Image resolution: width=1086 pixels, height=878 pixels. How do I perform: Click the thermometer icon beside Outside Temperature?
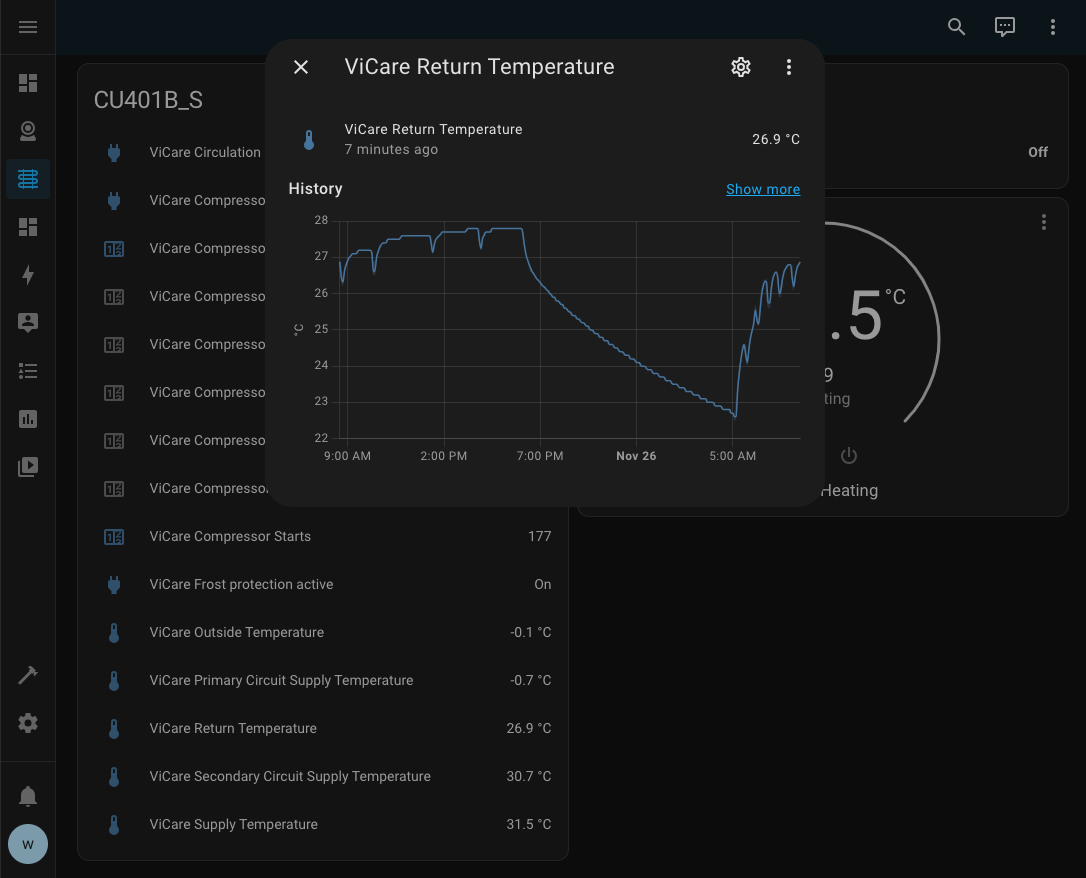tap(114, 633)
